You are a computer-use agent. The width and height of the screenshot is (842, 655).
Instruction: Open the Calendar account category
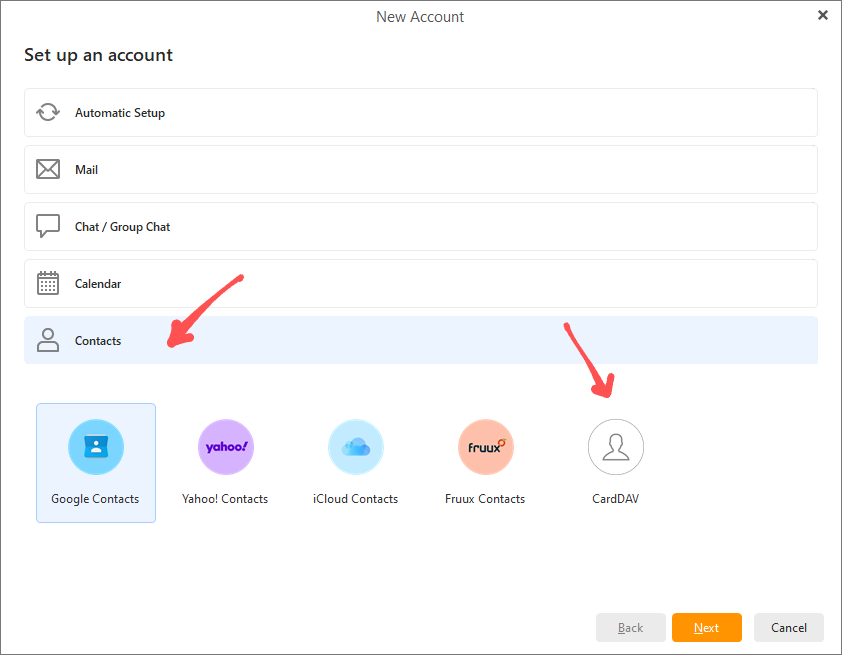pyautogui.click(x=420, y=283)
